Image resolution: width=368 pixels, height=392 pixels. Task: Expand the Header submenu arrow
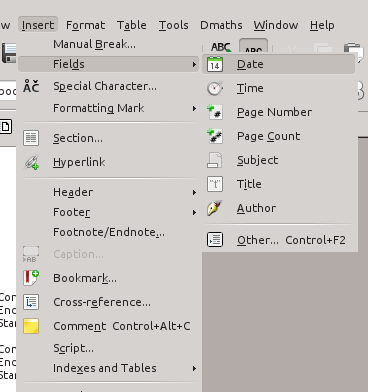(x=194, y=192)
